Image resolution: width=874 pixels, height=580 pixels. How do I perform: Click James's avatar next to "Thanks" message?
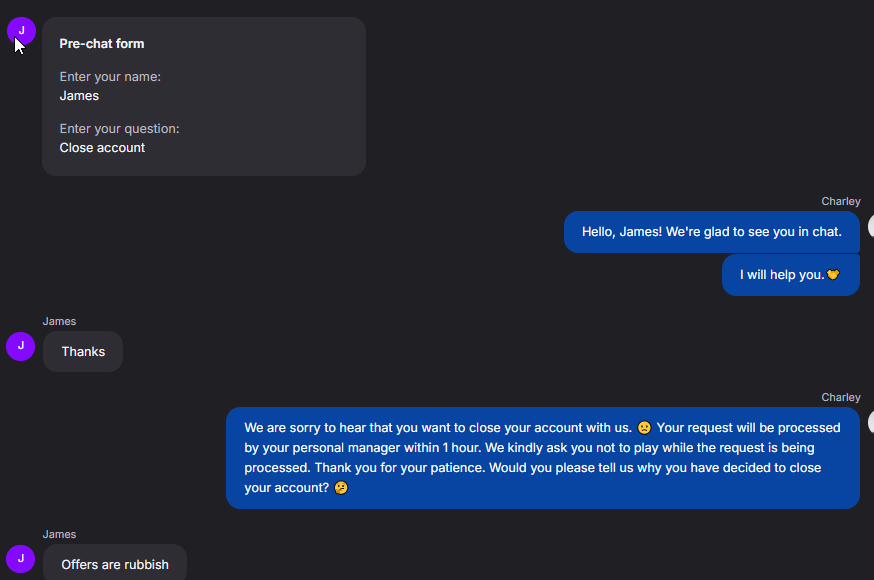pos(21,346)
